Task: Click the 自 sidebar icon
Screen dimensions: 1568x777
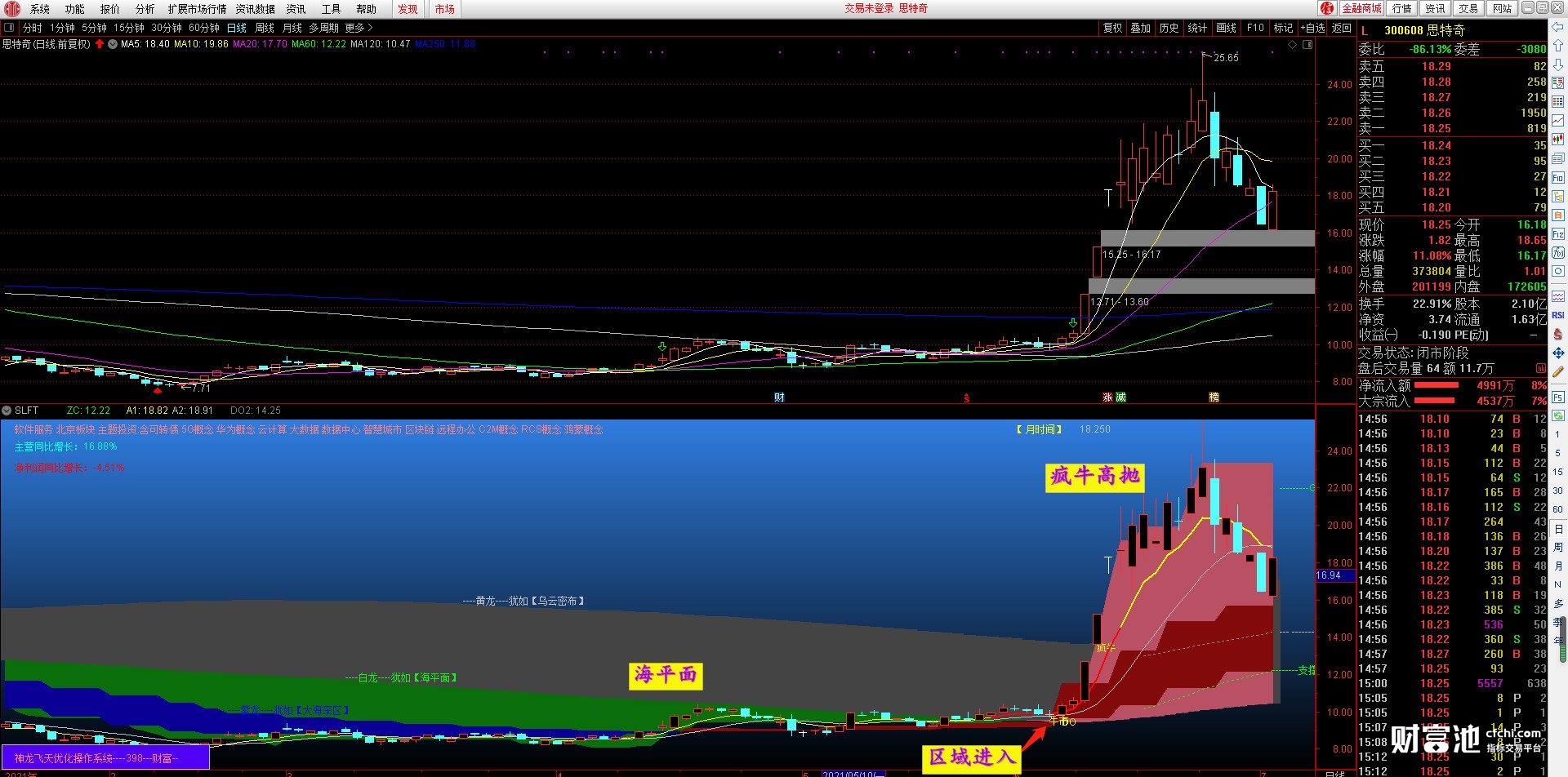Action: pyautogui.click(x=1558, y=215)
